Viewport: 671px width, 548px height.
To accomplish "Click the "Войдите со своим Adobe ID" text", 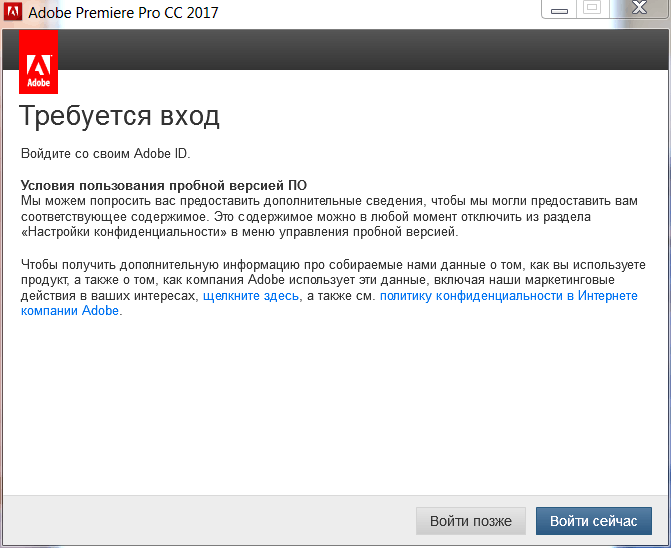I will coord(105,154).
